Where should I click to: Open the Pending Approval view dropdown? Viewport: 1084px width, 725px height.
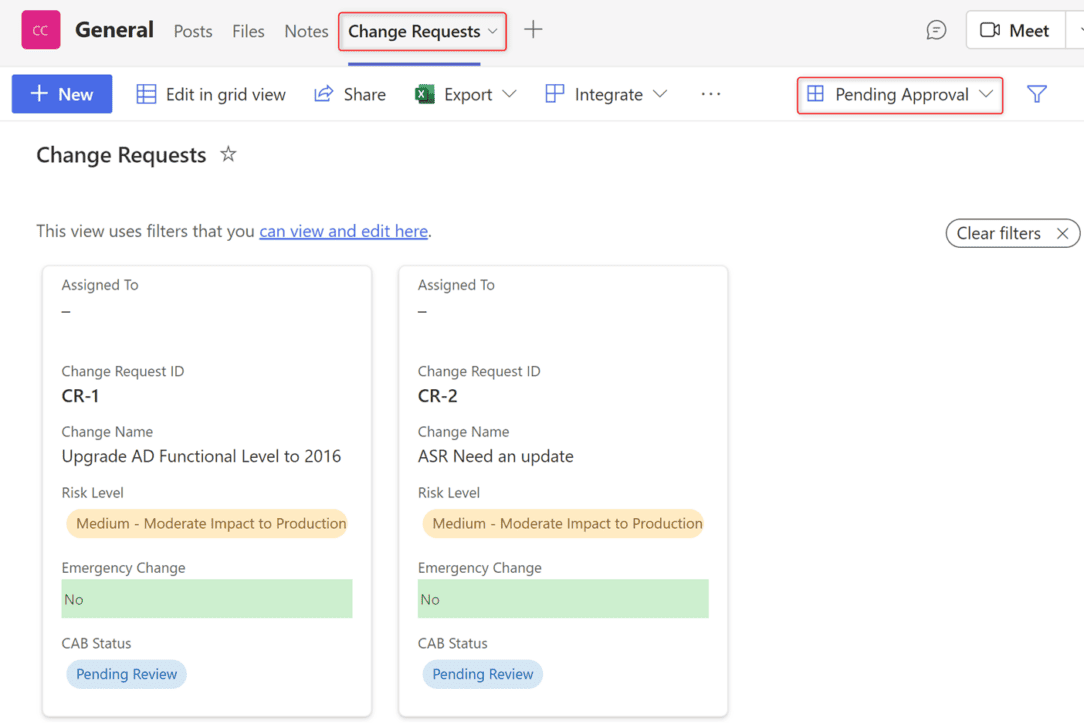[x=899, y=94]
